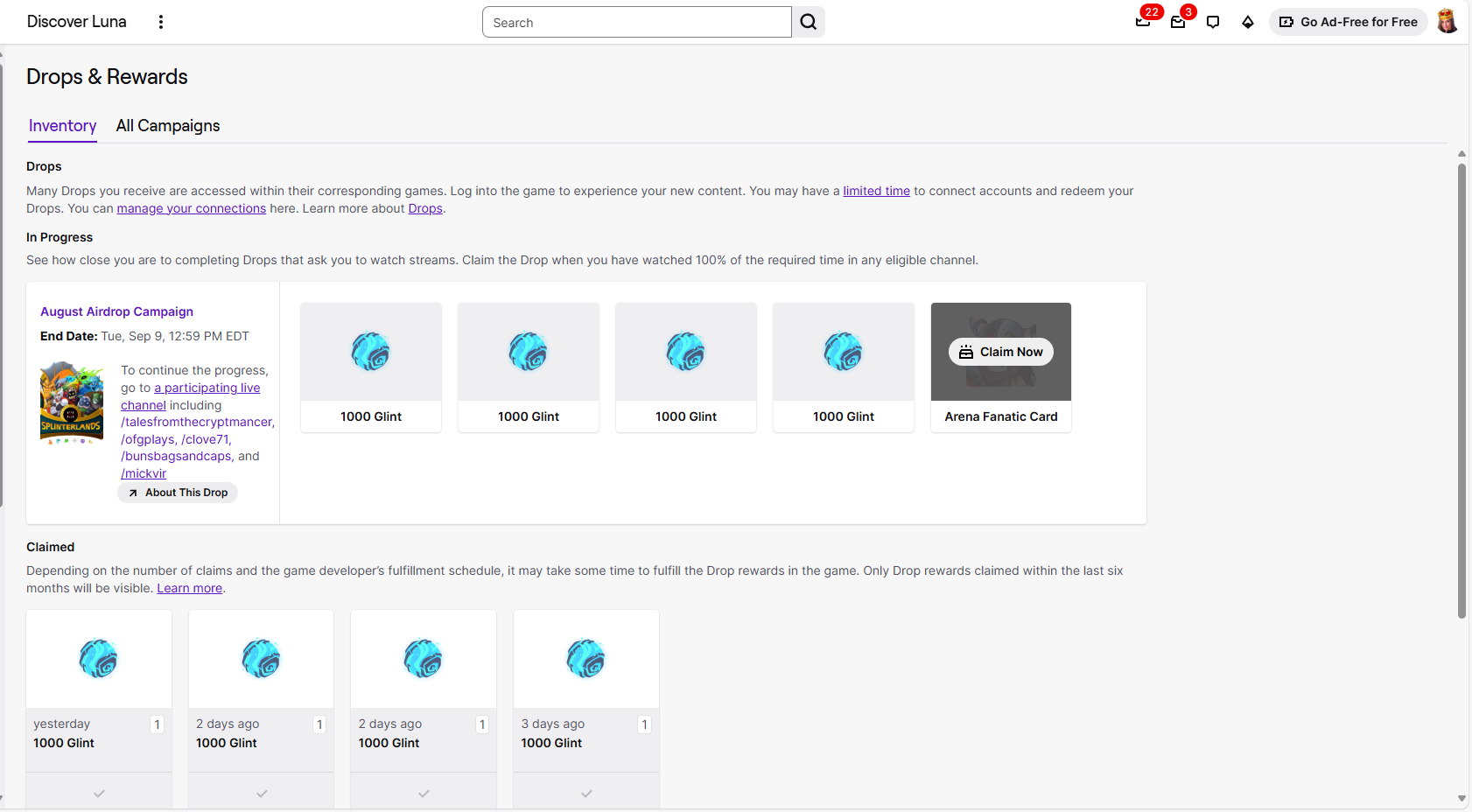
Task: Open the Drops learn-more link
Action: [425, 208]
